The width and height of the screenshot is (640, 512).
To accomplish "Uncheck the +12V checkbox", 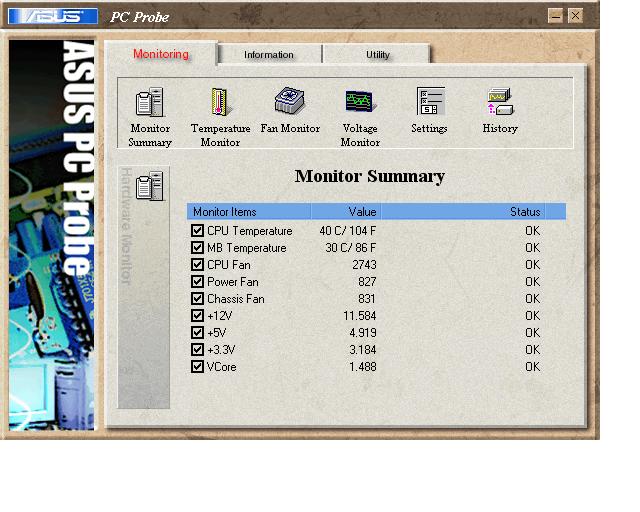I will pos(197,316).
